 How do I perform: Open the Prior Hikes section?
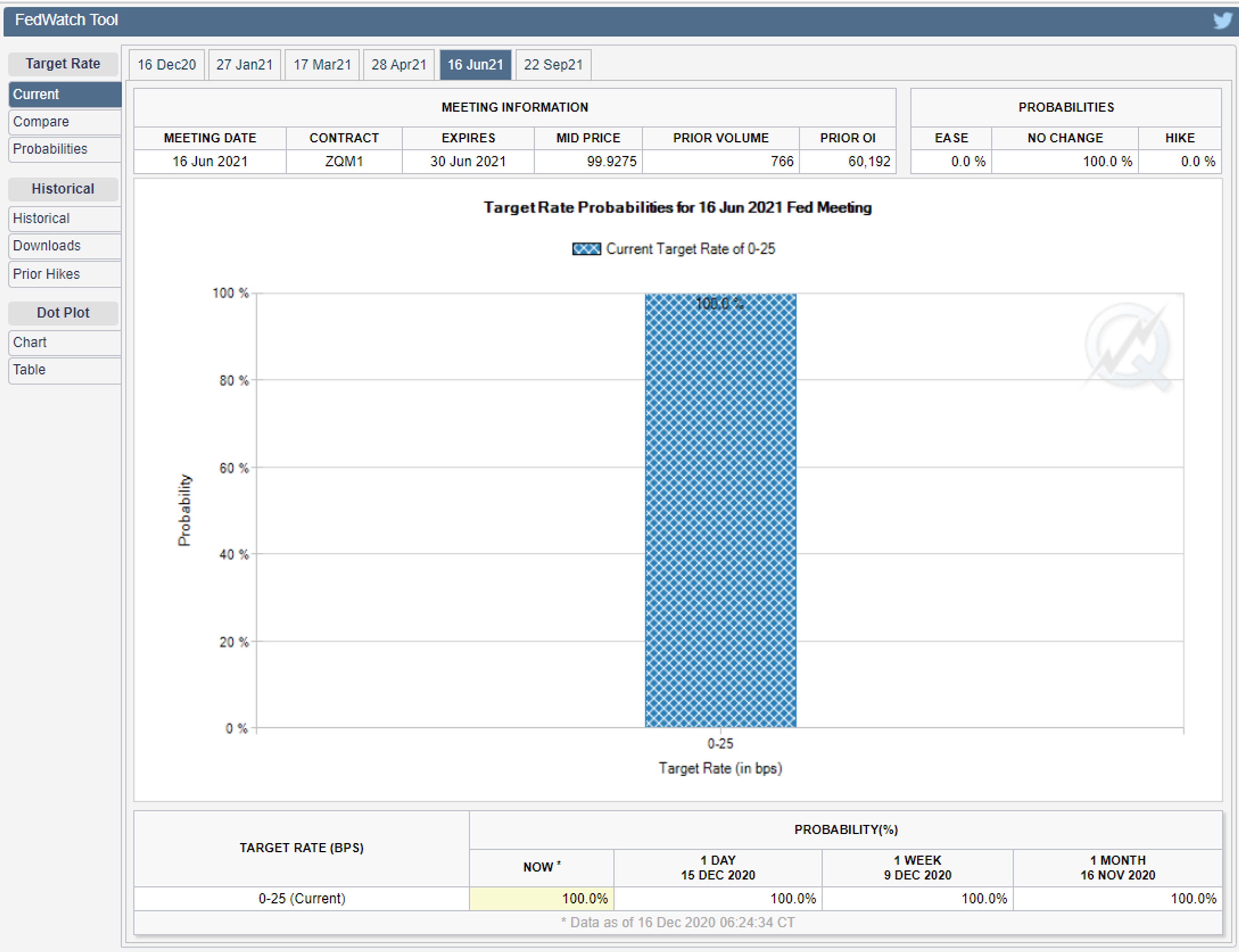65,274
